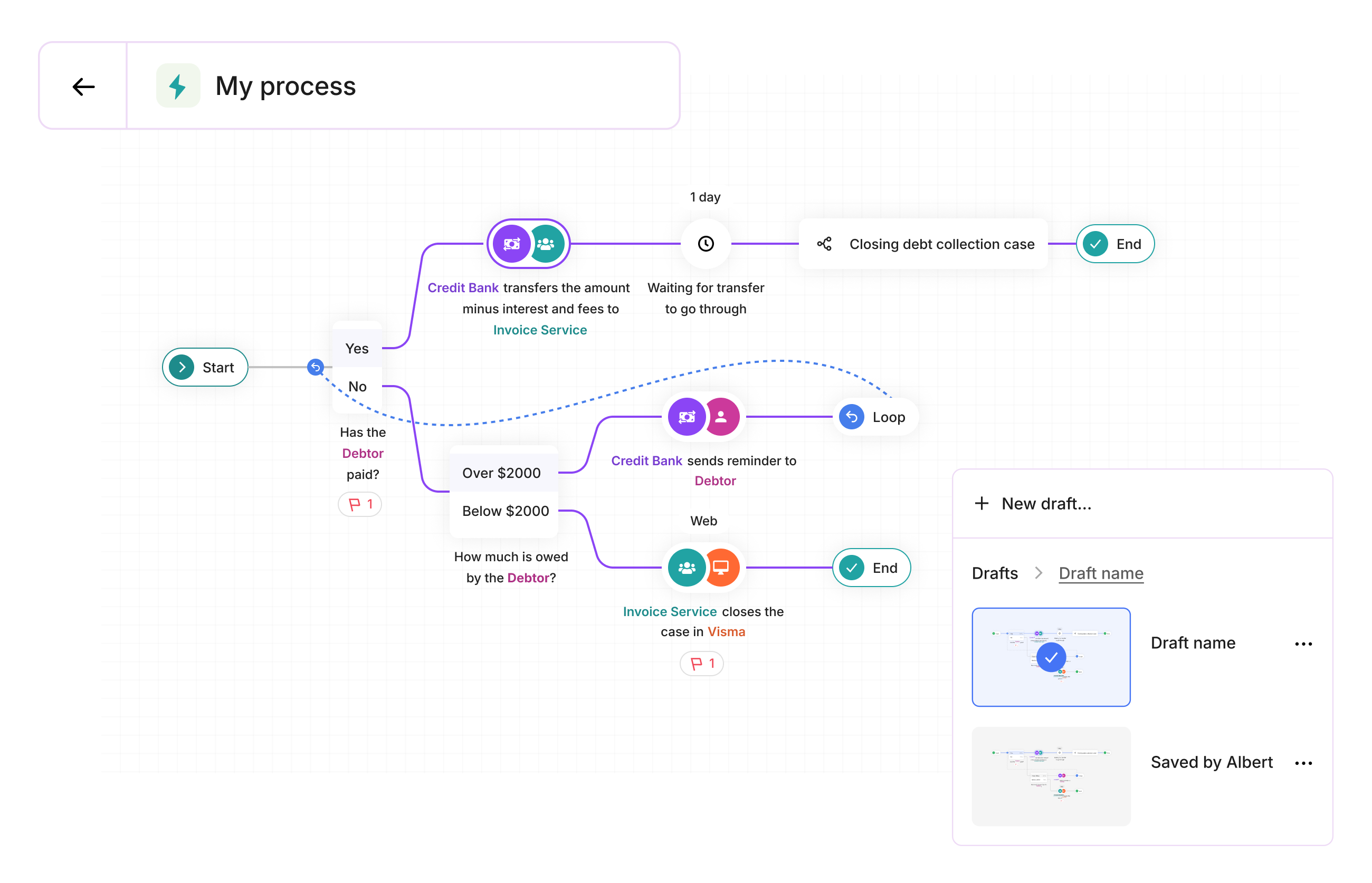Select the Over $2000 option
This screenshot has width=1372, height=883.
(501, 473)
